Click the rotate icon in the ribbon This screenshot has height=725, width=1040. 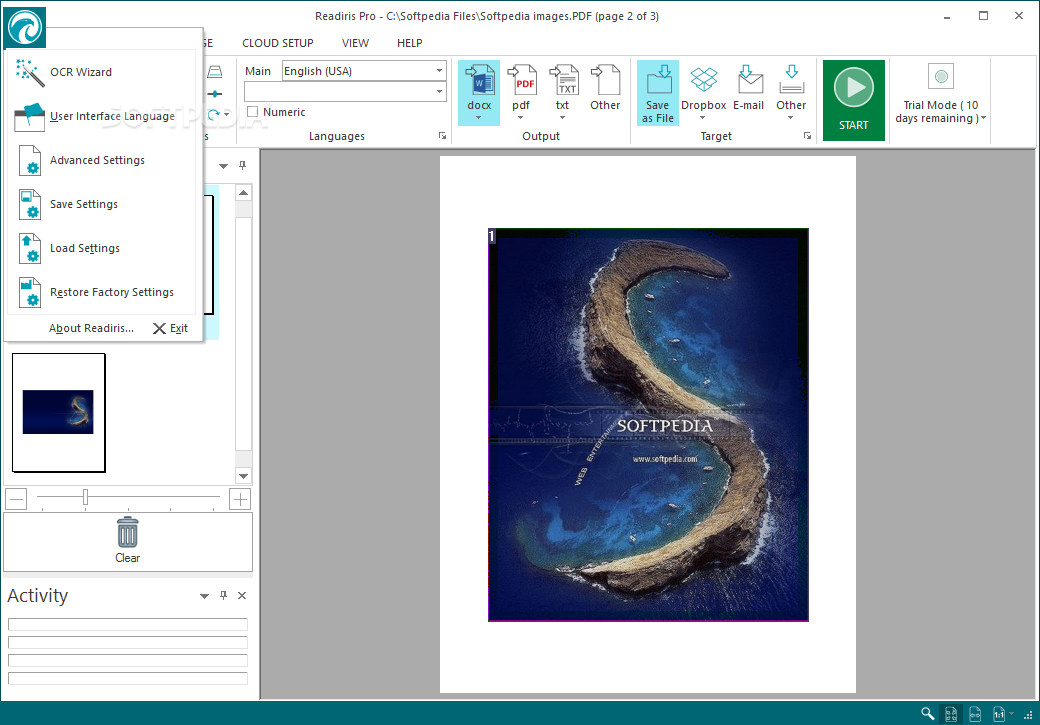[214, 115]
